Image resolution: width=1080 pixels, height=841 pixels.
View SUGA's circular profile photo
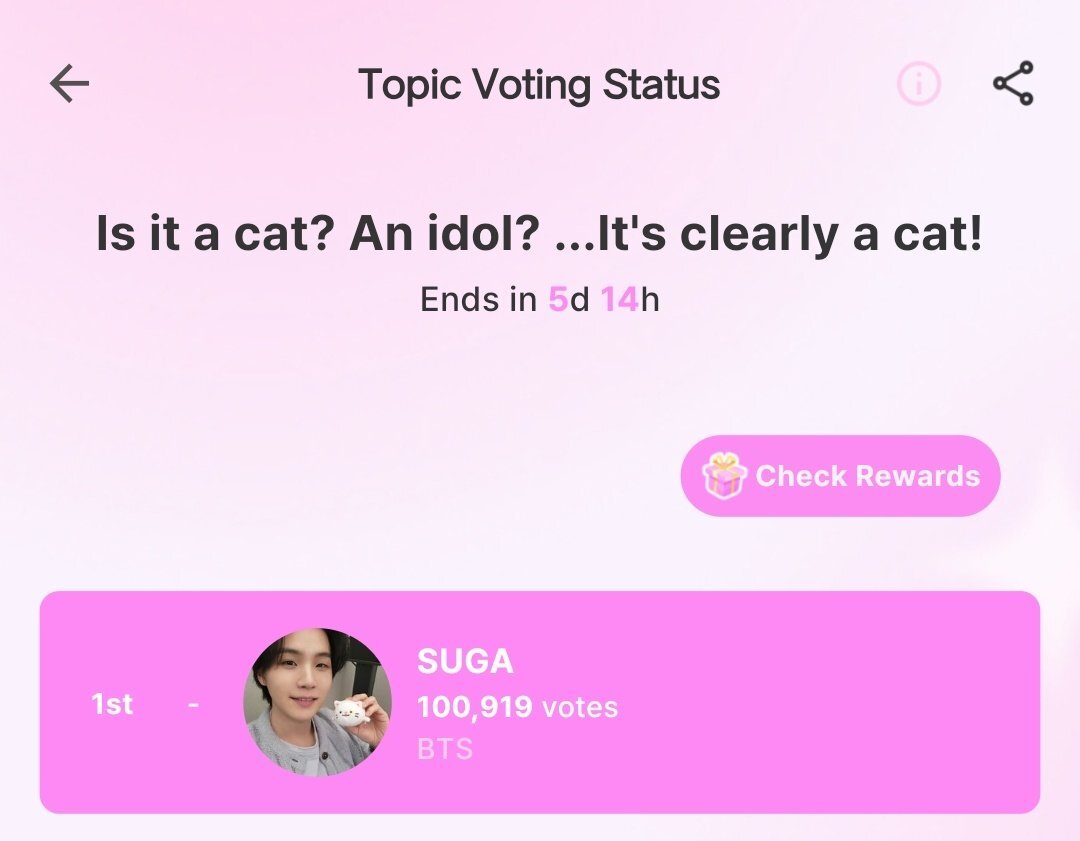point(318,702)
